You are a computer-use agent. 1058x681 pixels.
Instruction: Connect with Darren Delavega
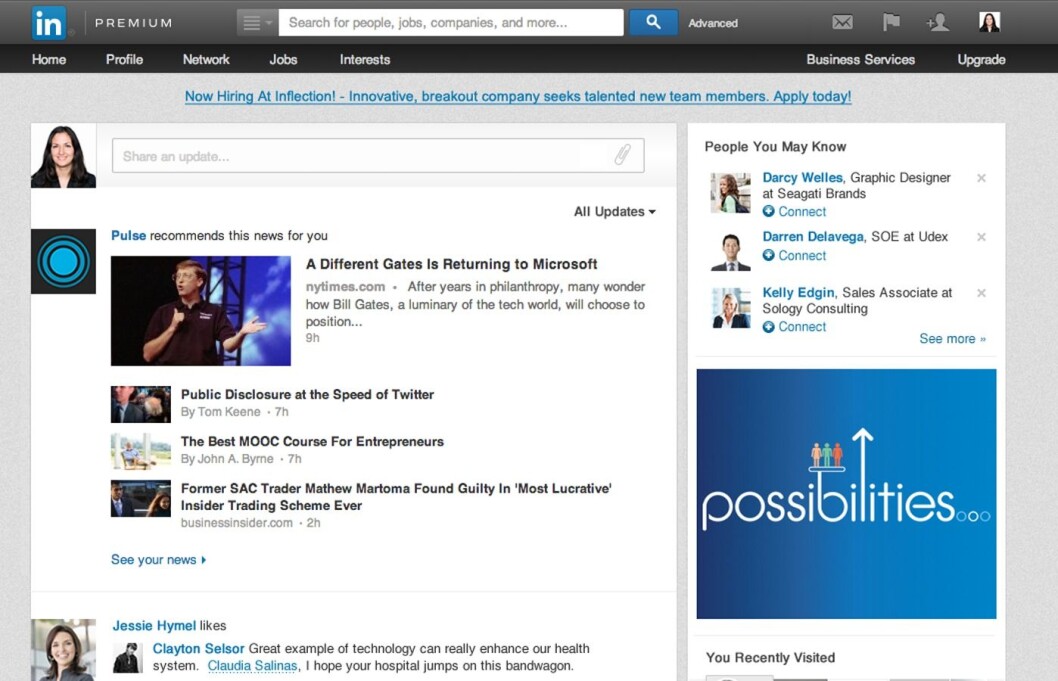(x=802, y=255)
